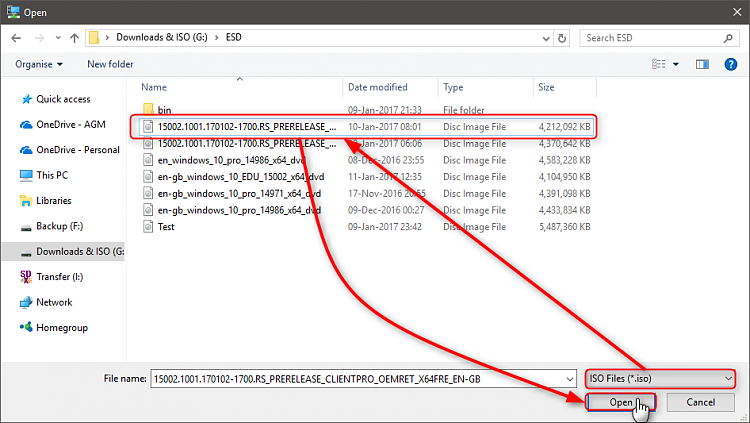Viewport: 750px width, 423px height.
Task: Expand the File name dropdown arrow
Action: (570, 379)
